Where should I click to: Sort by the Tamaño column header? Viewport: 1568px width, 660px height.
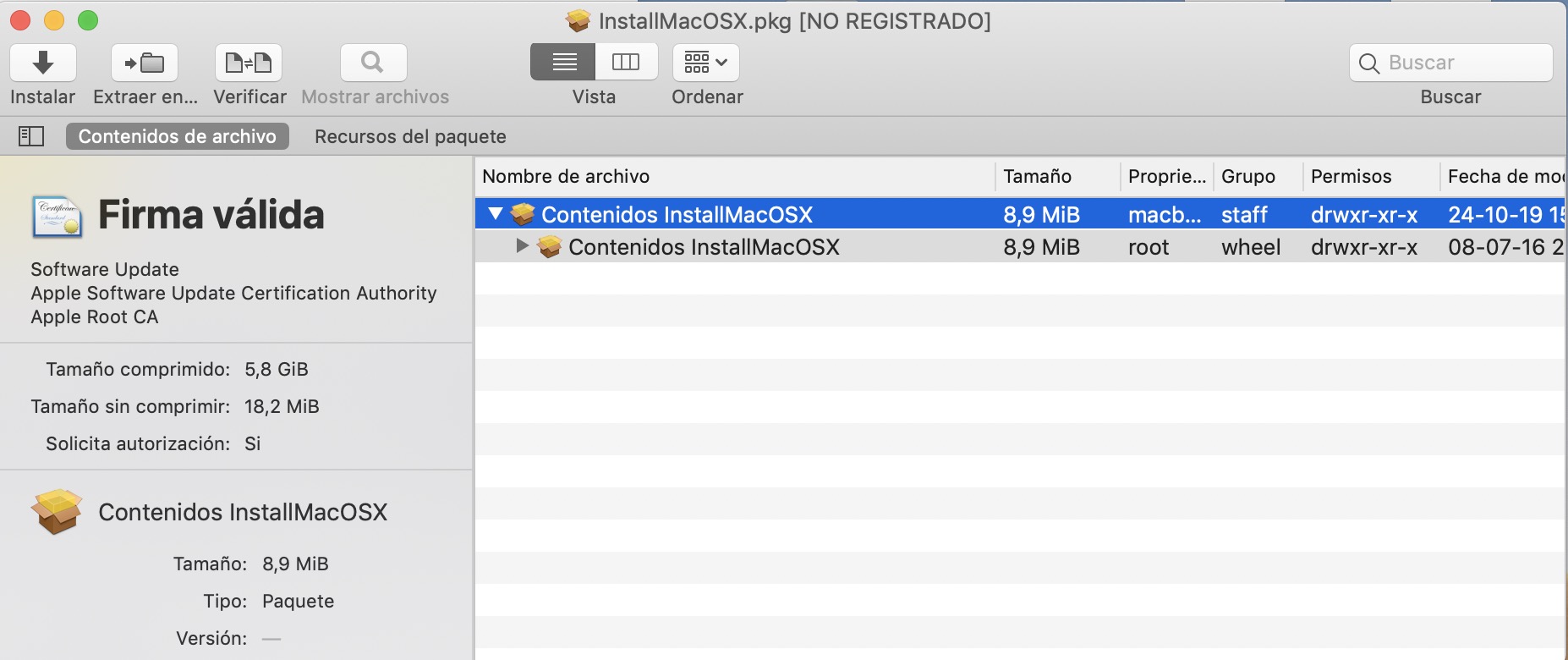tap(1058, 176)
